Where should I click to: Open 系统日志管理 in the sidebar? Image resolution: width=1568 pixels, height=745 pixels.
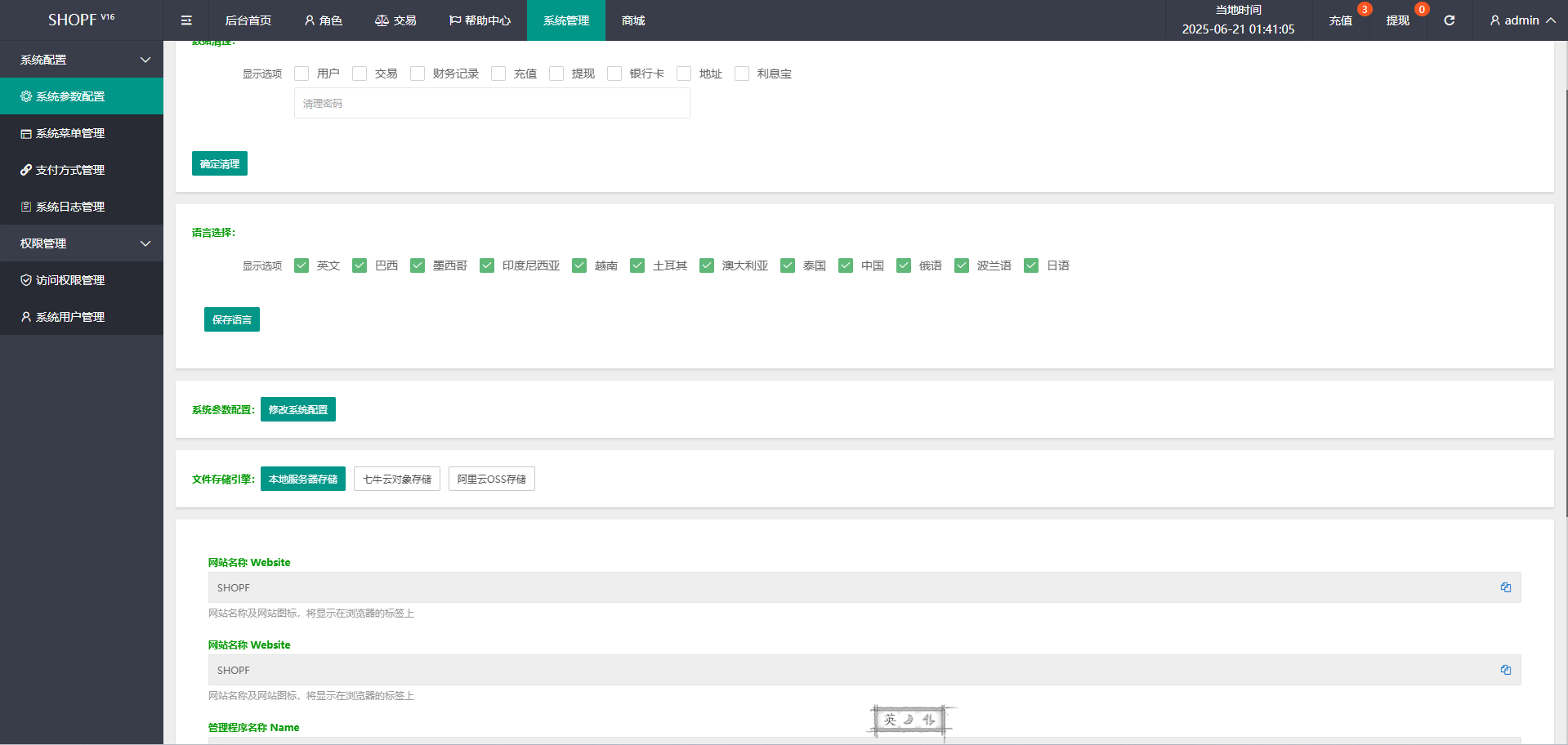pyautogui.click(x=70, y=207)
